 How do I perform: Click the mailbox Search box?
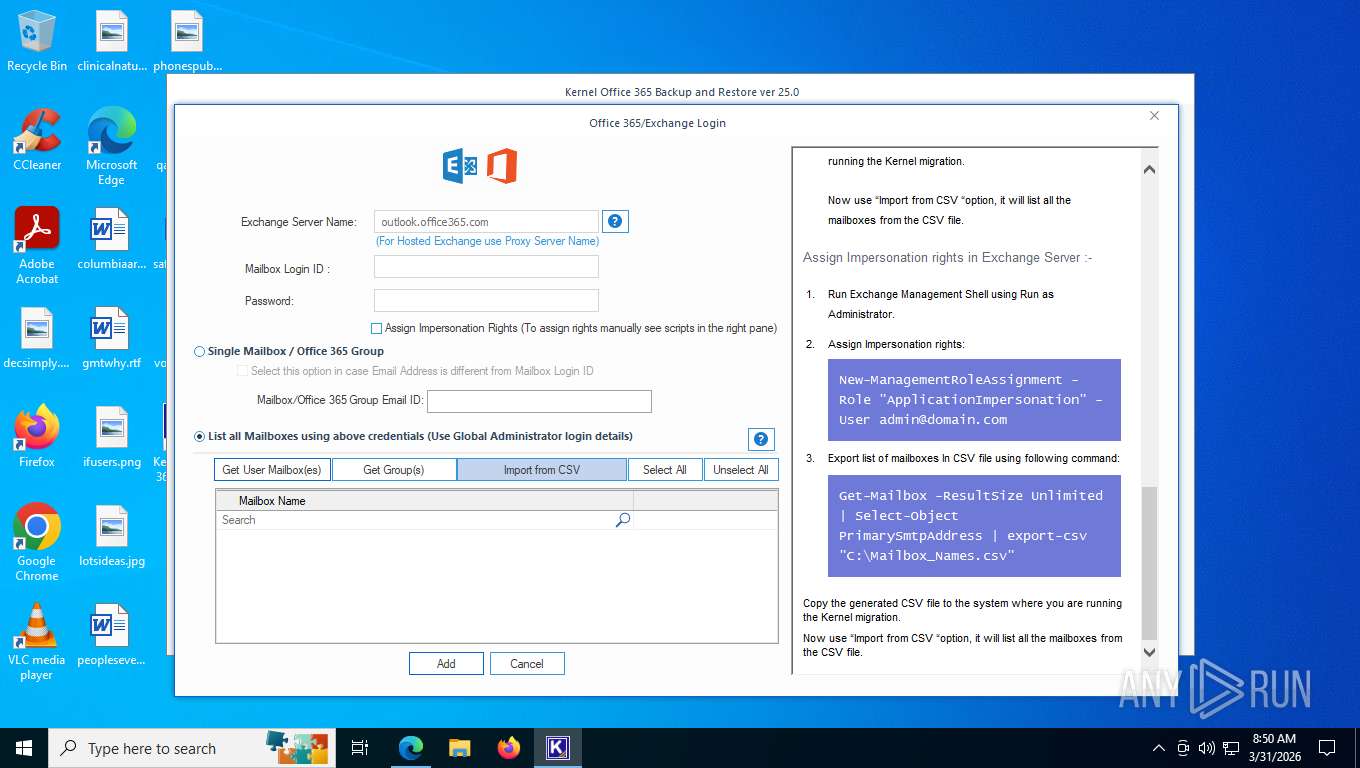pyautogui.click(x=416, y=520)
